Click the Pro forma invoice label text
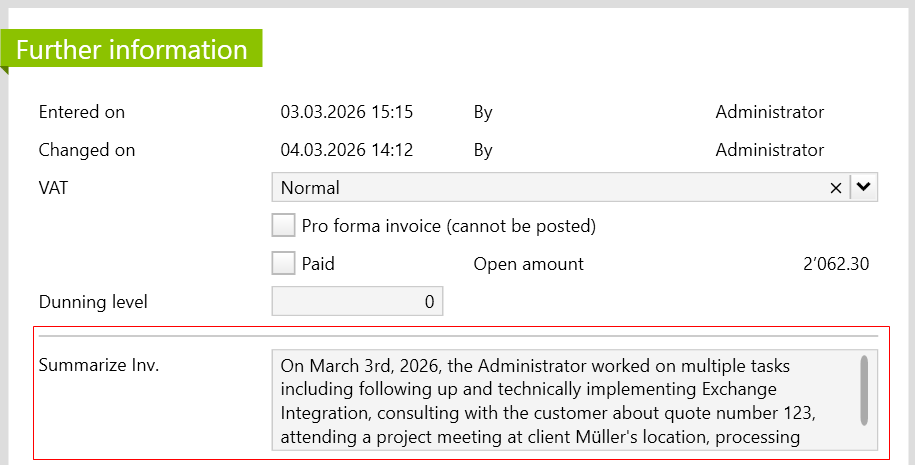Screen dimensions: 915x465 [x=448, y=226]
